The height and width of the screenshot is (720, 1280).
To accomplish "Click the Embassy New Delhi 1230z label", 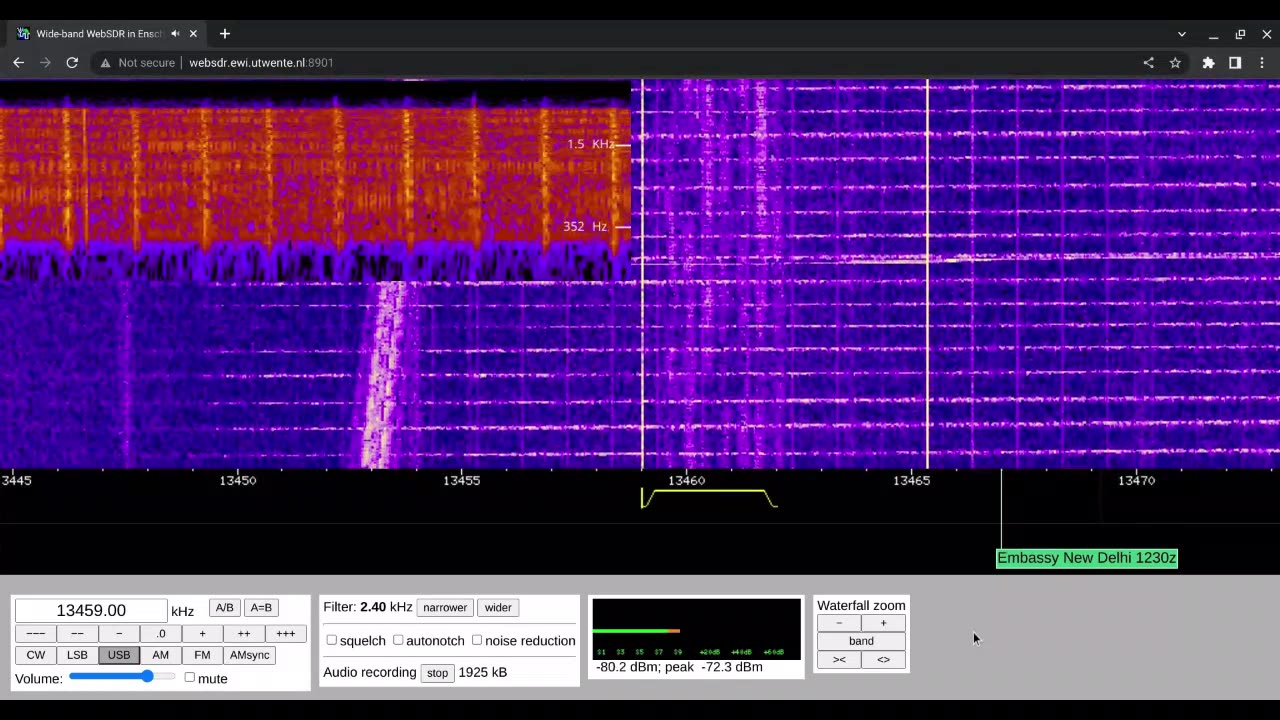I will [1087, 558].
